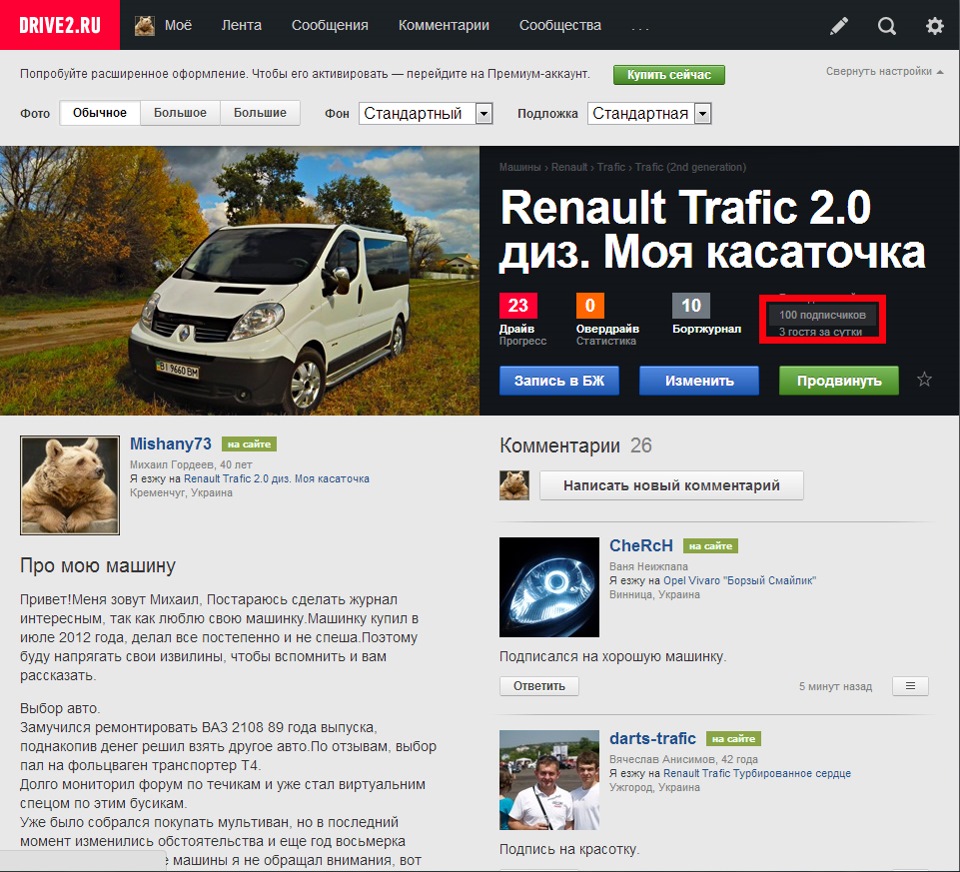Open the Бортжурнал 10 counter
Screen dimensions: 960x872
point(691,306)
